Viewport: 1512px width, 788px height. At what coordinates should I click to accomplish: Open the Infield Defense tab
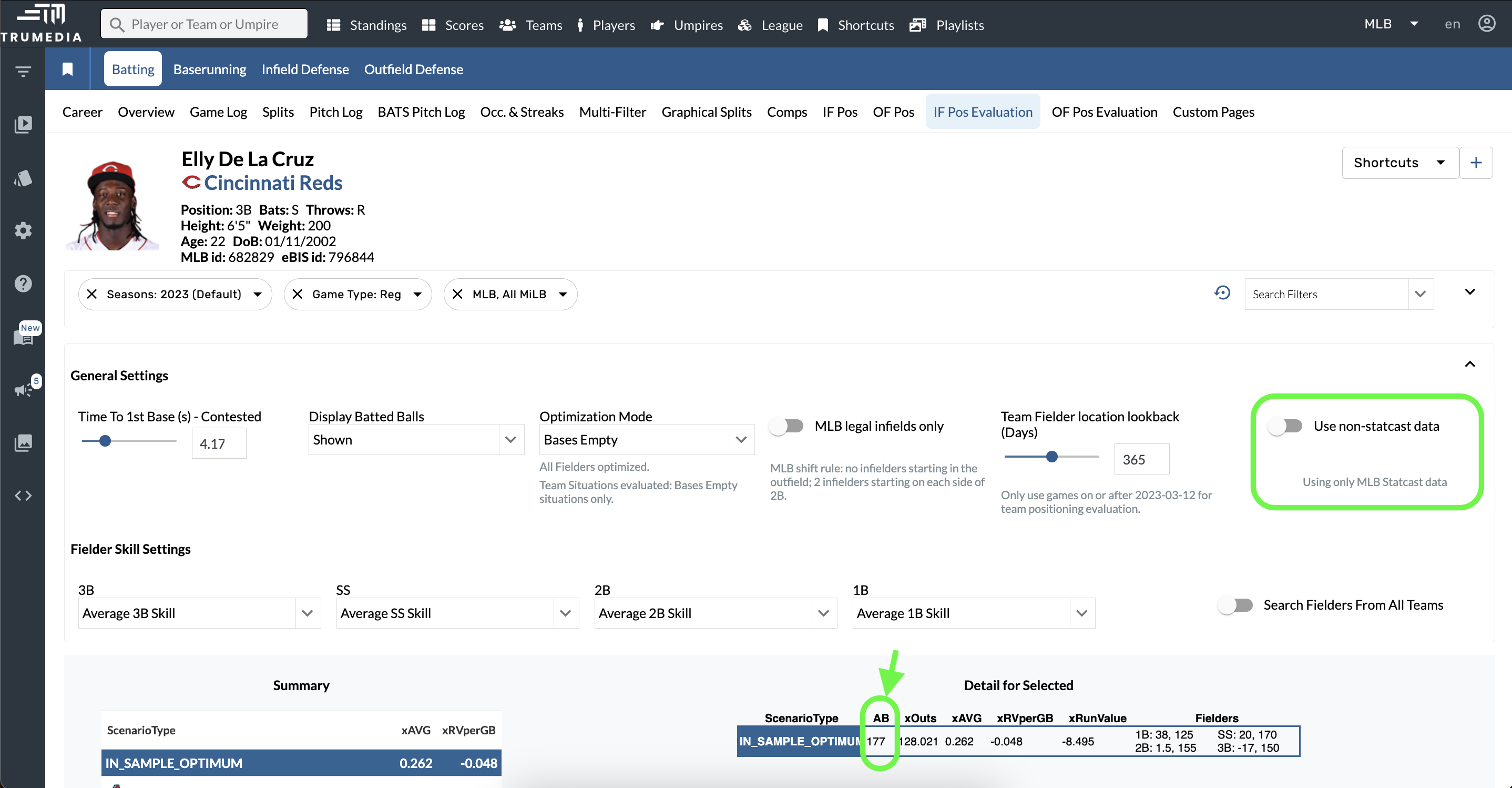tap(304, 69)
